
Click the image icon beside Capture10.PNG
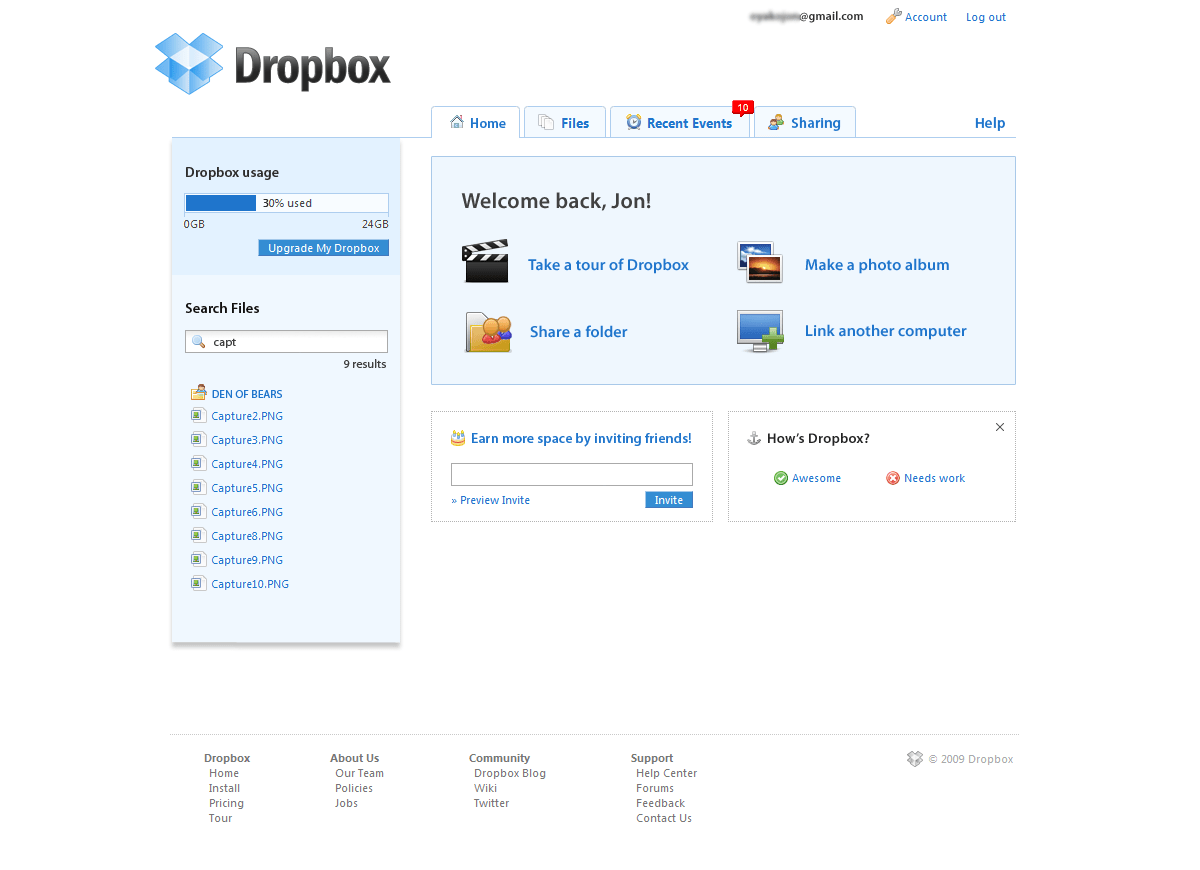point(198,583)
